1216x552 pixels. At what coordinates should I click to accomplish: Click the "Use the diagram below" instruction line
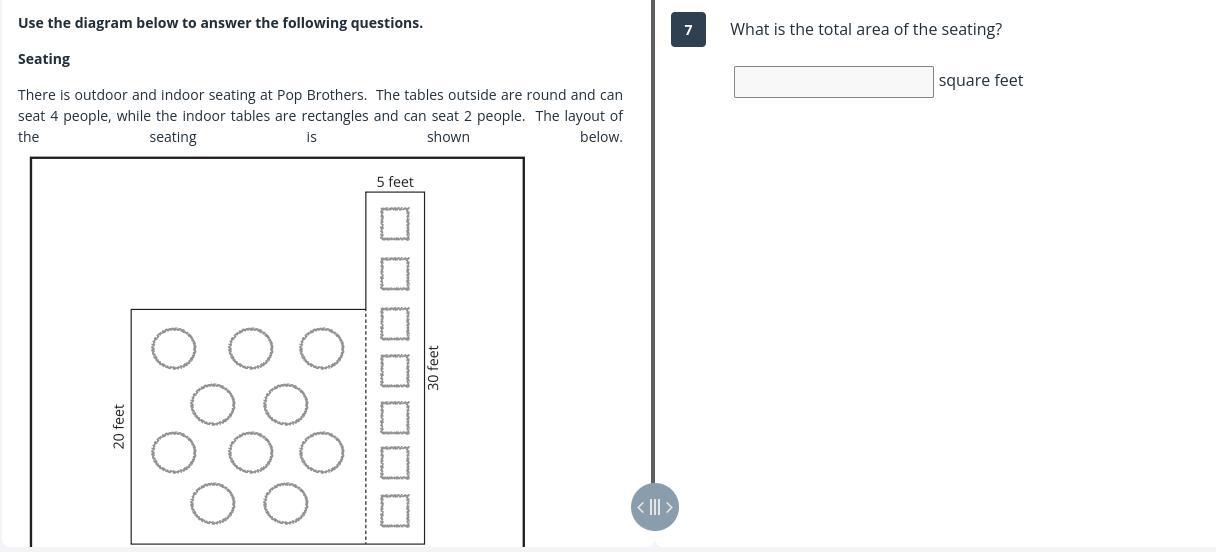tap(220, 23)
